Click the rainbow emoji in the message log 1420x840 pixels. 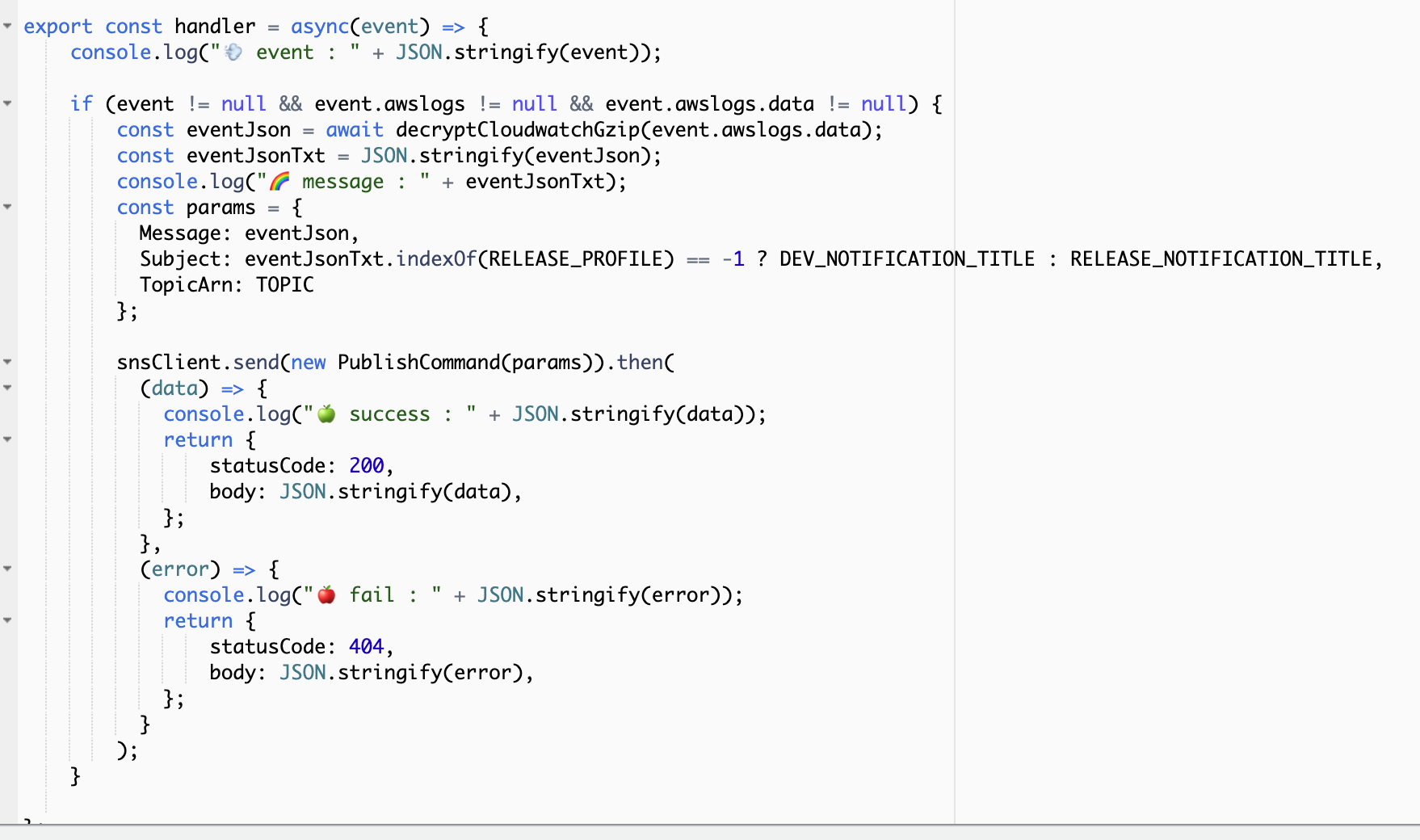click(x=279, y=182)
